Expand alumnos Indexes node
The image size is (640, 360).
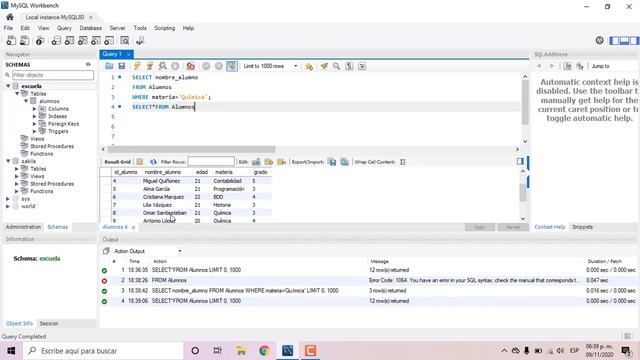35,116
